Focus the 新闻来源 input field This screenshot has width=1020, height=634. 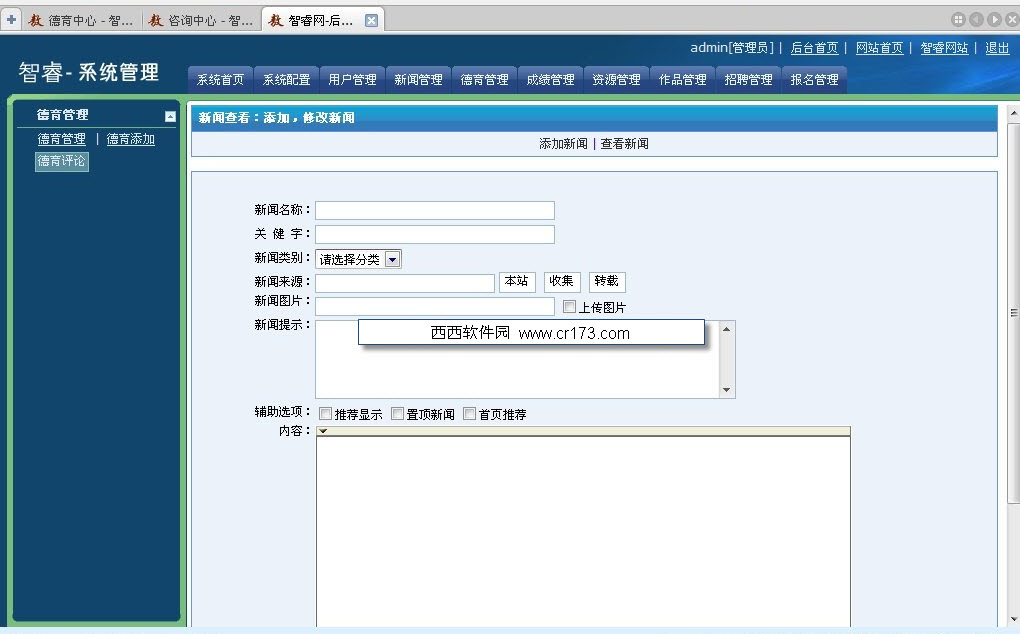coord(405,283)
